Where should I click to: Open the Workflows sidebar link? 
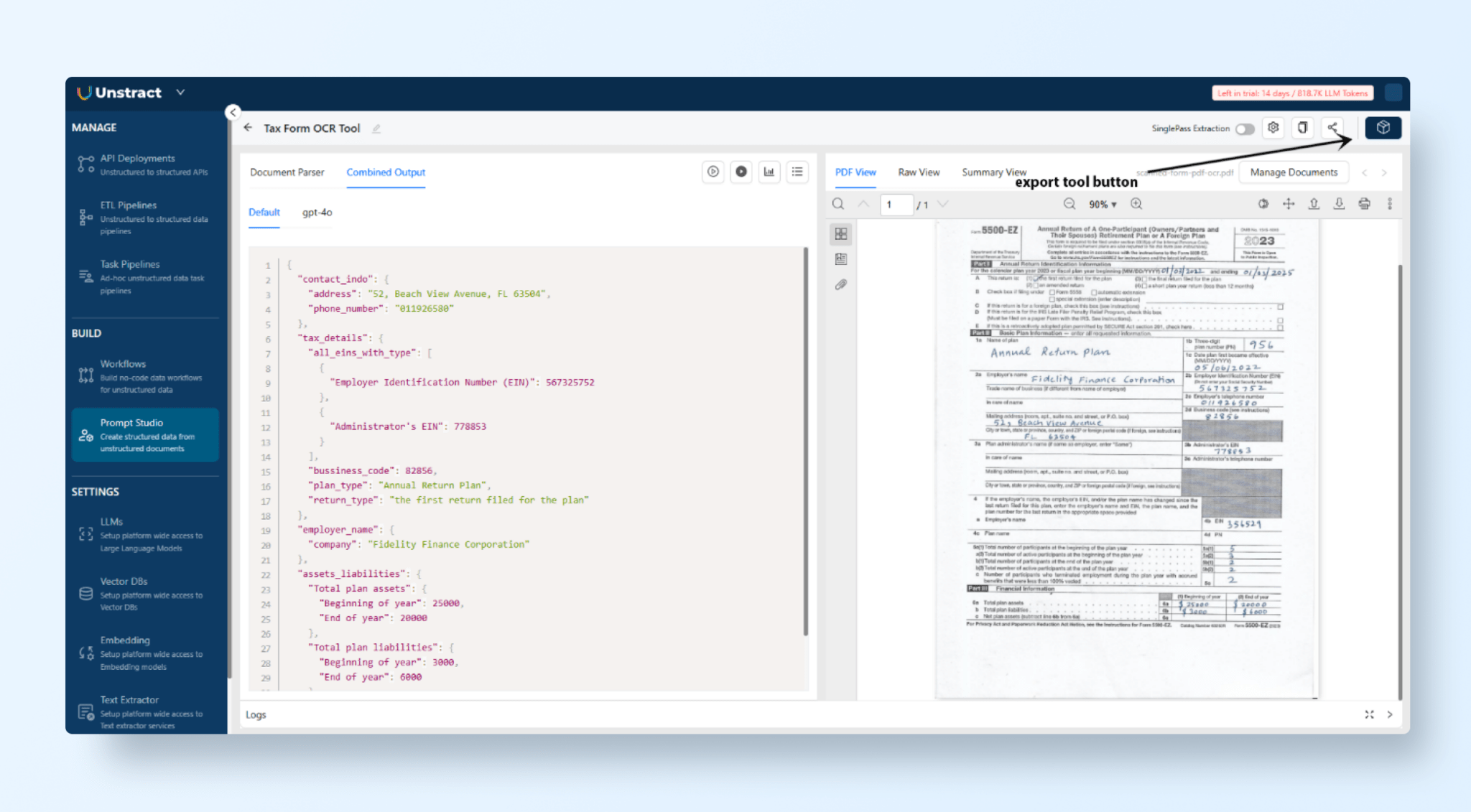(123, 364)
